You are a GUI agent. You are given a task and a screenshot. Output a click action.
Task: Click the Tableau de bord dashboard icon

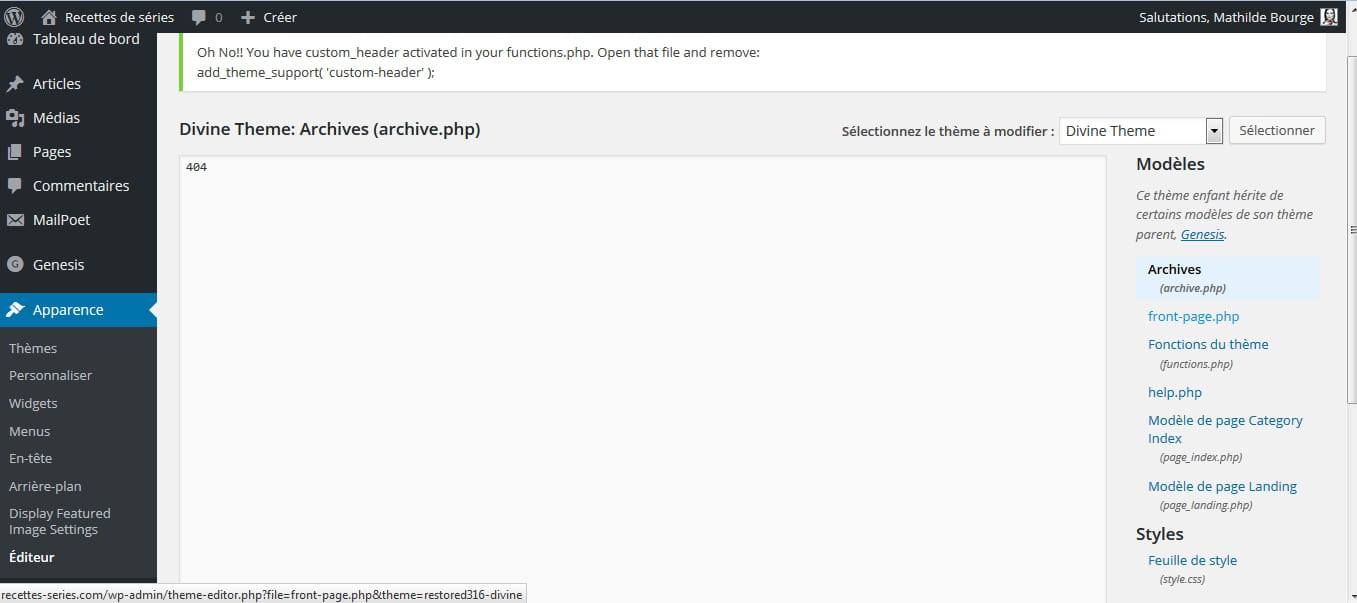click(15, 39)
